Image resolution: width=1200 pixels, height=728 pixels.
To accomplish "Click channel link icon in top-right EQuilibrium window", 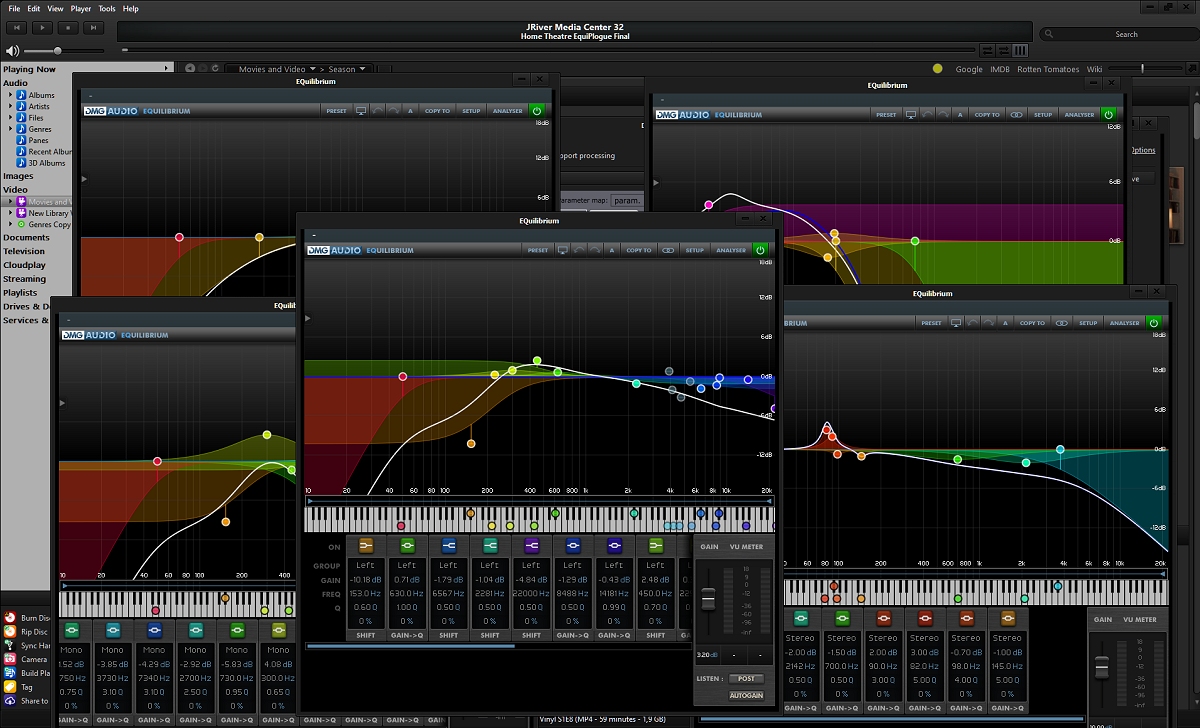I will click(1016, 115).
